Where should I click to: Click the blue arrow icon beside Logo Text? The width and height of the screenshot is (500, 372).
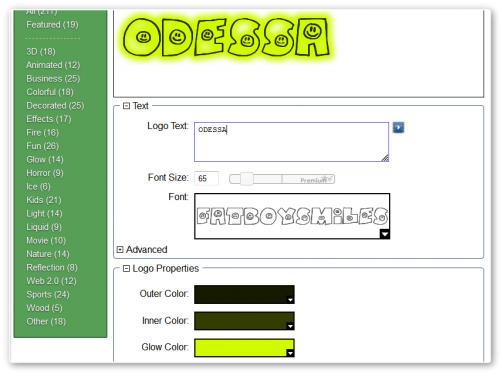(398, 127)
